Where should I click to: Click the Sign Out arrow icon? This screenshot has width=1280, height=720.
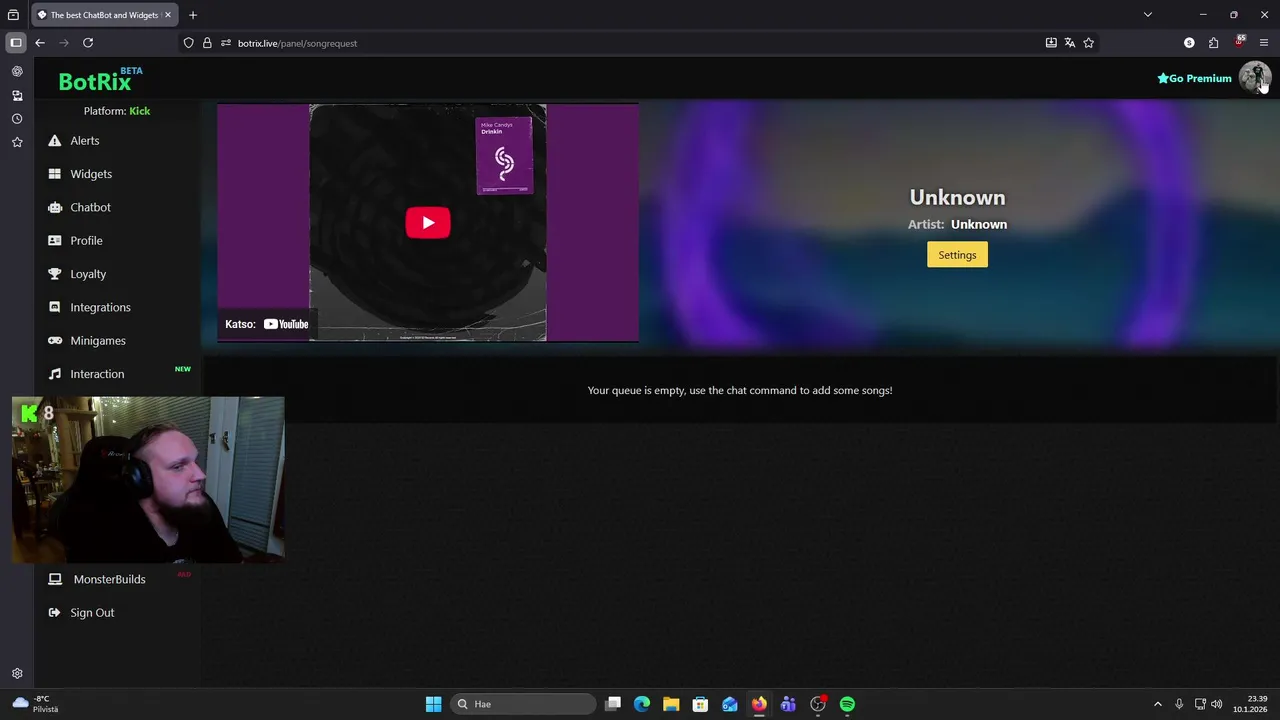click(x=54, y=613)
